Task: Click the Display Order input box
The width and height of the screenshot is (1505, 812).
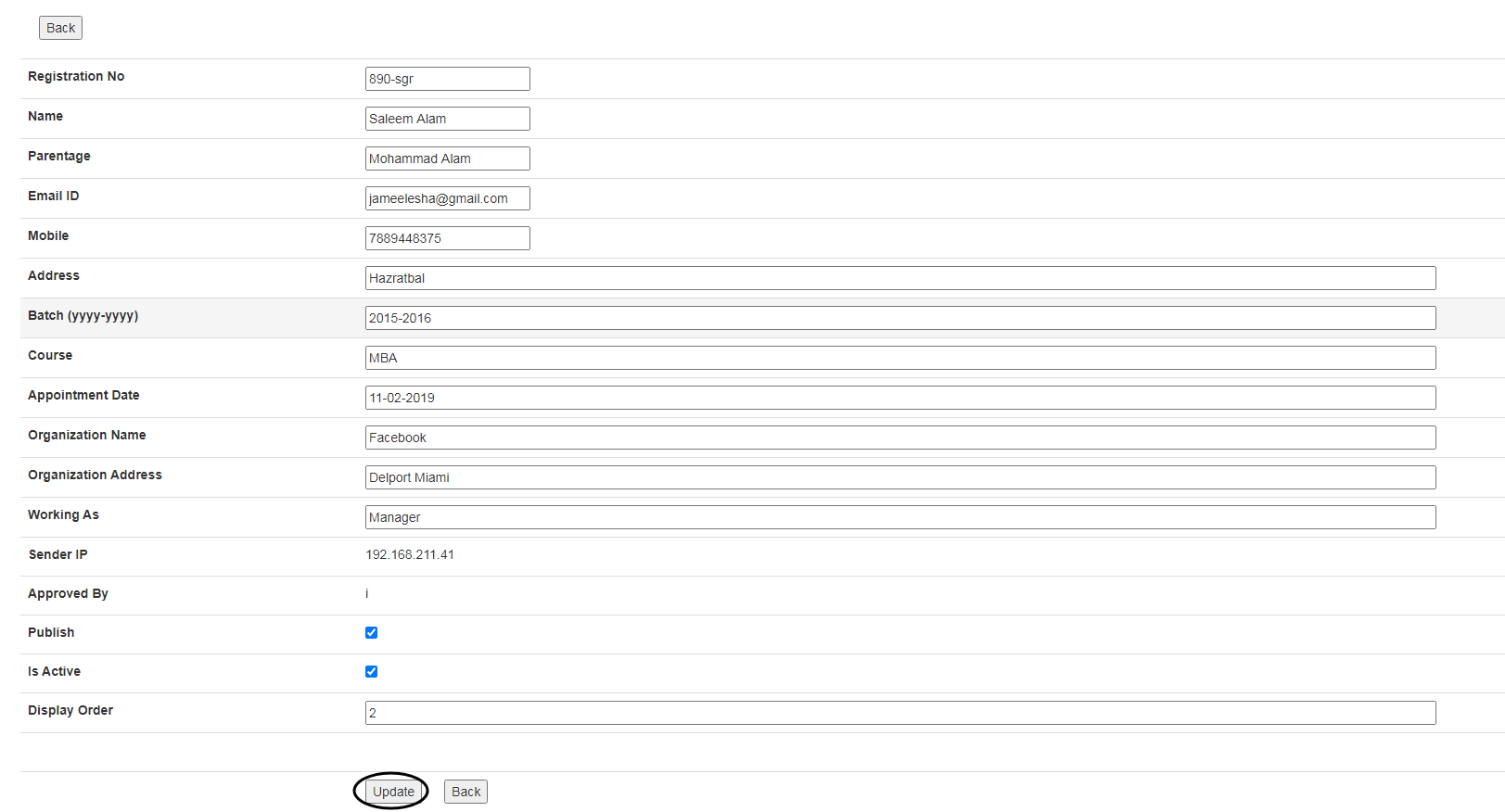Action: [x=899, y=713]
